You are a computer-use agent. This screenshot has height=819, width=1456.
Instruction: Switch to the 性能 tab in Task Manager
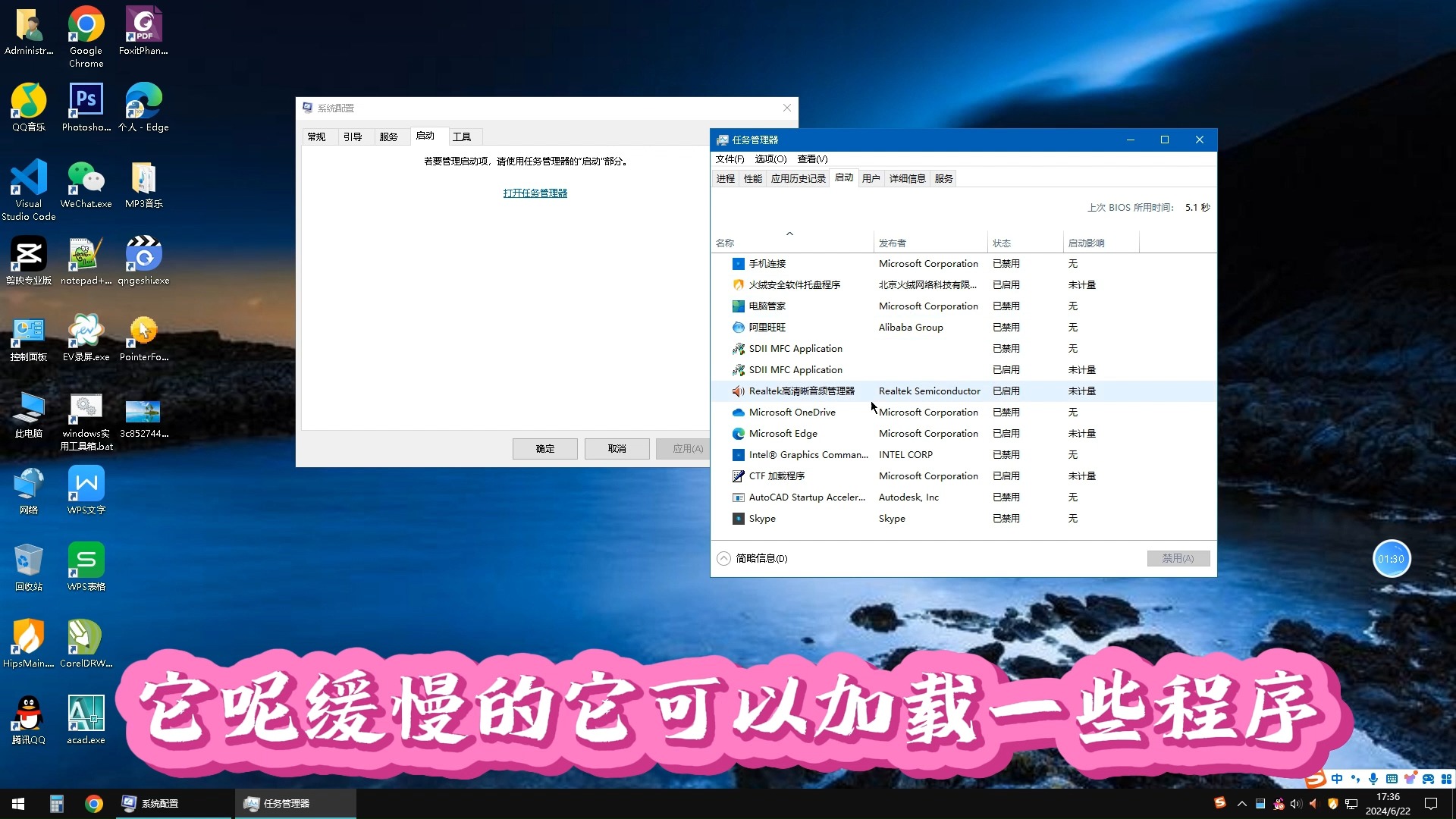[752, 178]
